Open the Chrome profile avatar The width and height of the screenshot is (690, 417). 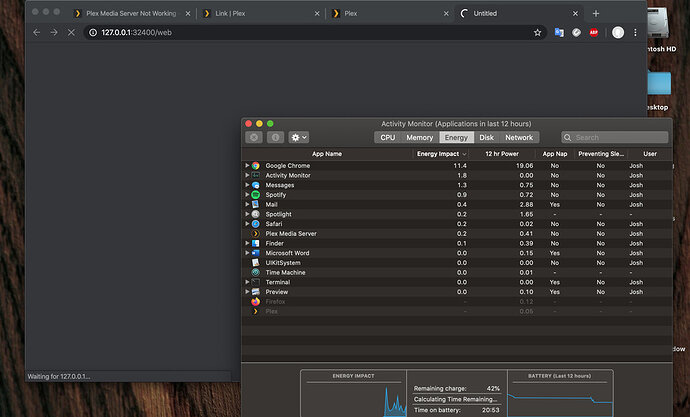pyautogui.click(x=618, y=33)
